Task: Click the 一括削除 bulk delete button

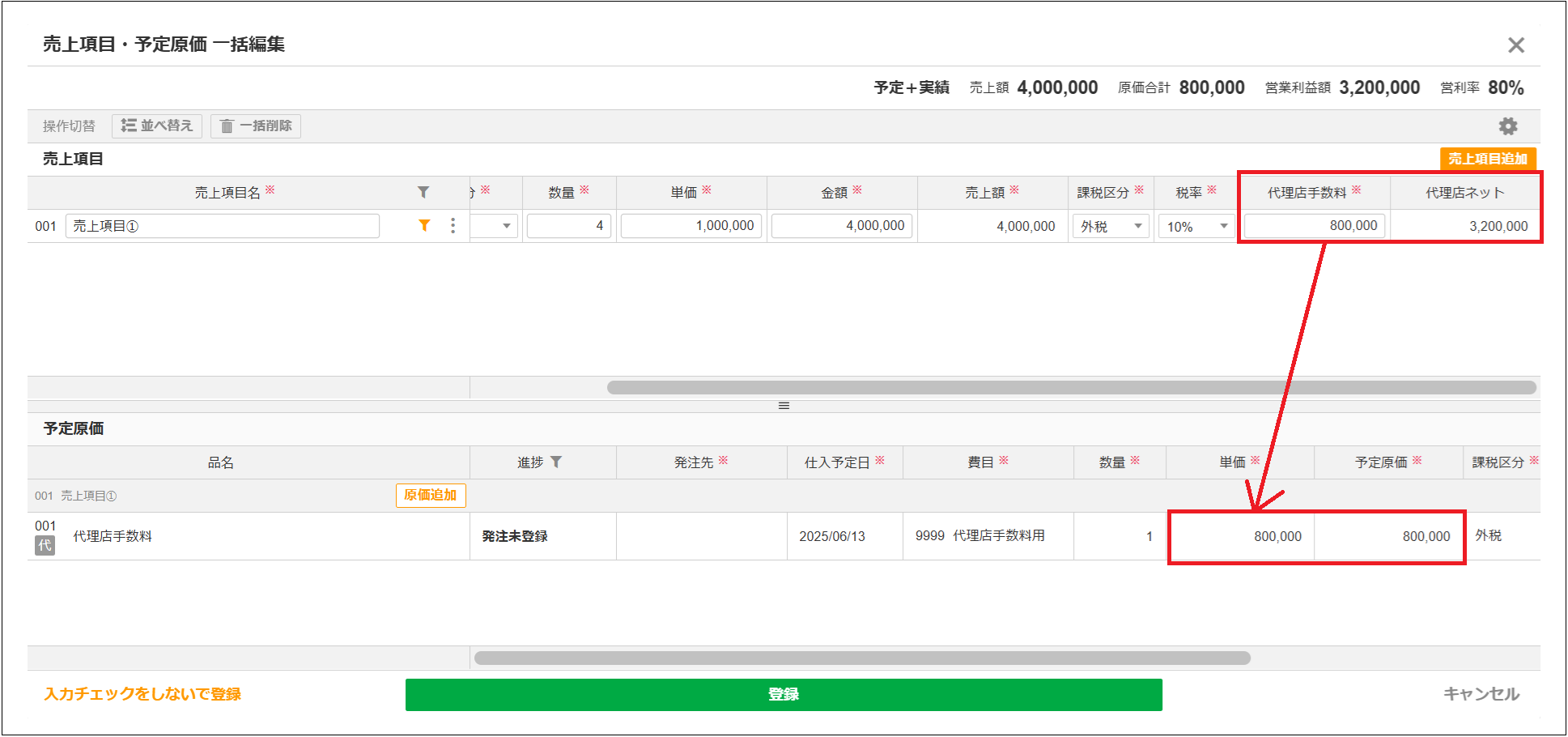Action: (x=256, y=126)
